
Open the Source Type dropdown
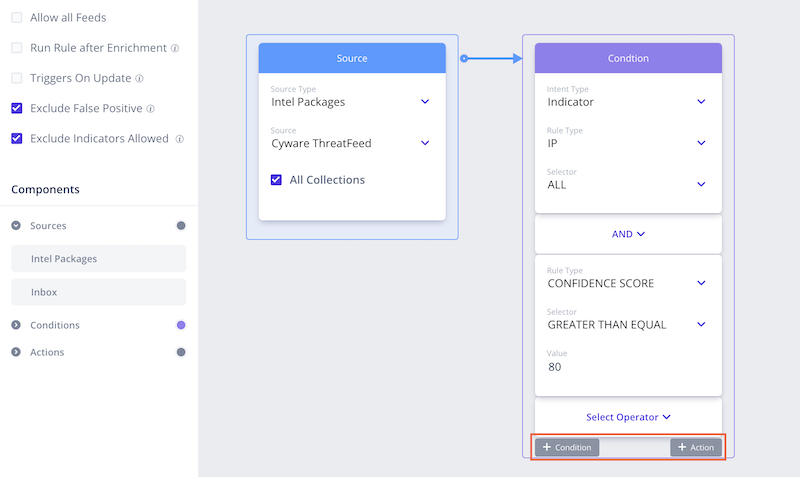[424, 102]
